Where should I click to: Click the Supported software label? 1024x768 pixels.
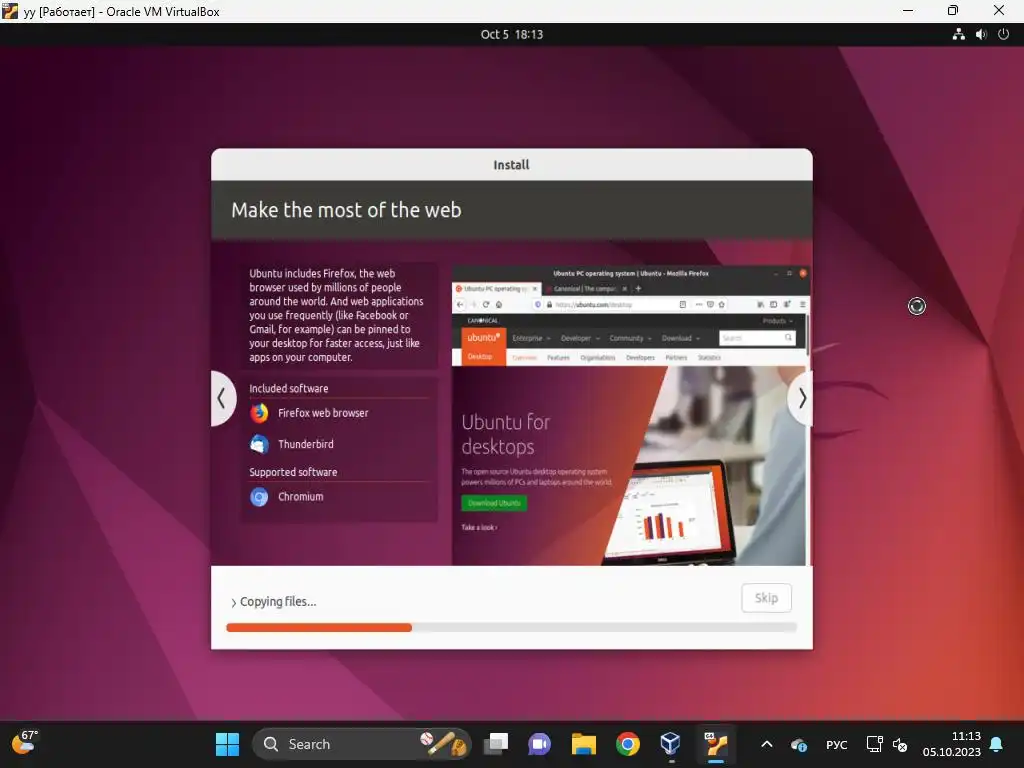(293, 472)
